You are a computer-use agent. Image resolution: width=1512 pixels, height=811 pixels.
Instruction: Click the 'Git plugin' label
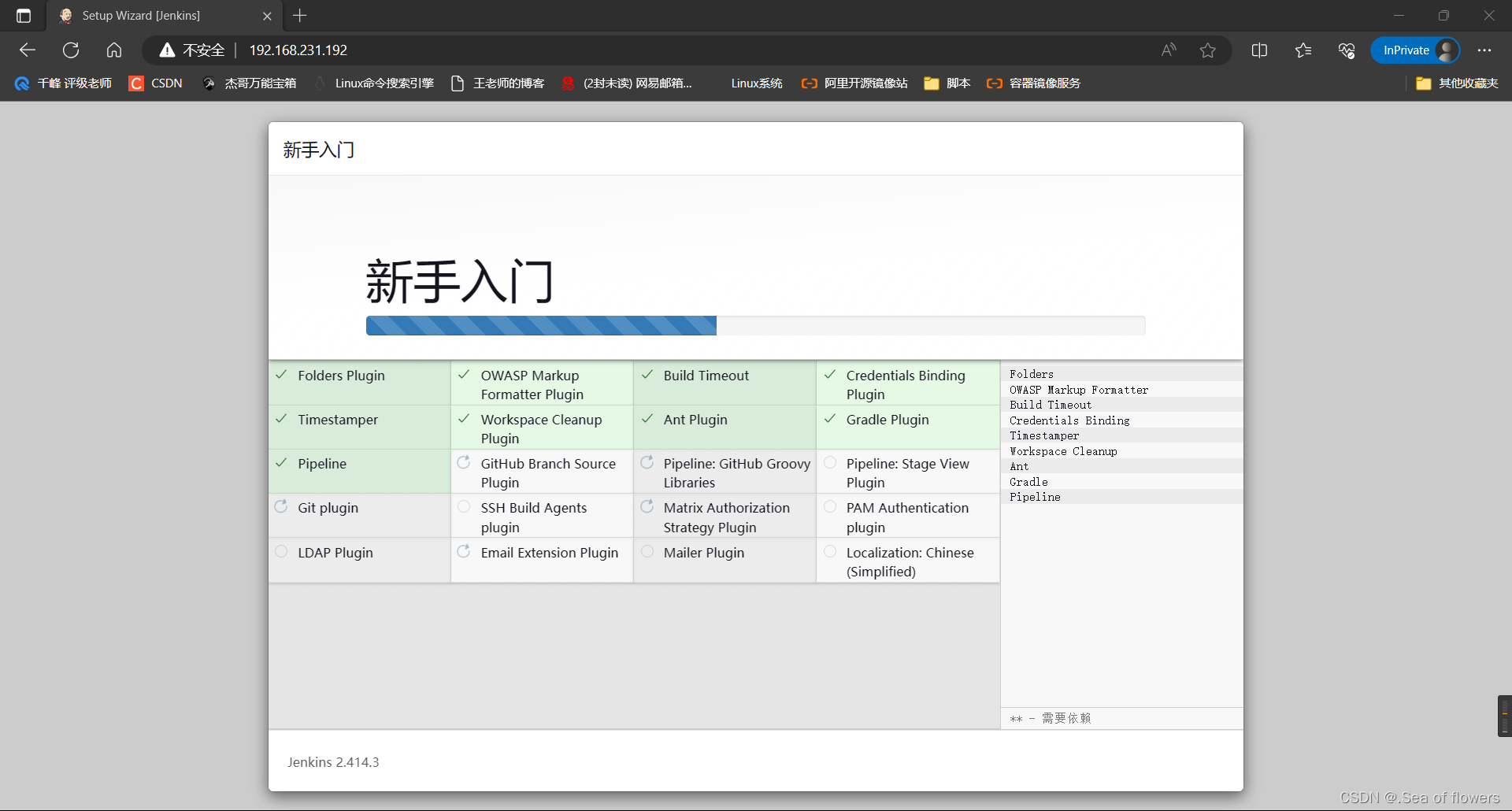[x=328, y=508]
